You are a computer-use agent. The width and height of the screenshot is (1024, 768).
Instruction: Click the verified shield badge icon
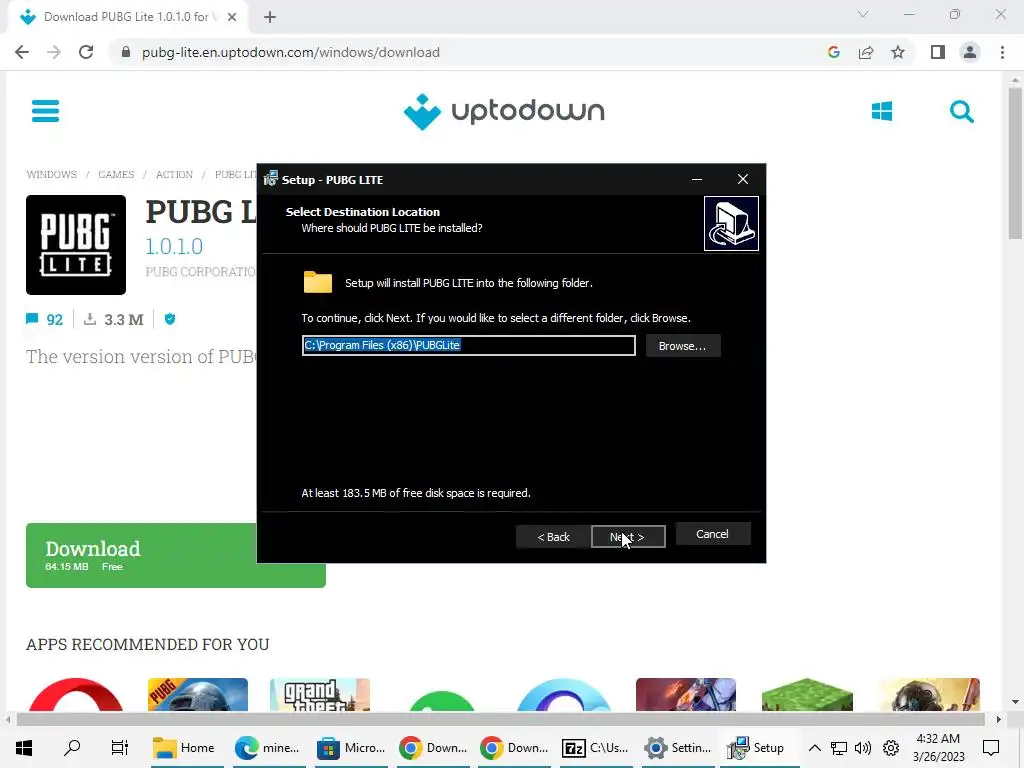click(x=170, y=319)
